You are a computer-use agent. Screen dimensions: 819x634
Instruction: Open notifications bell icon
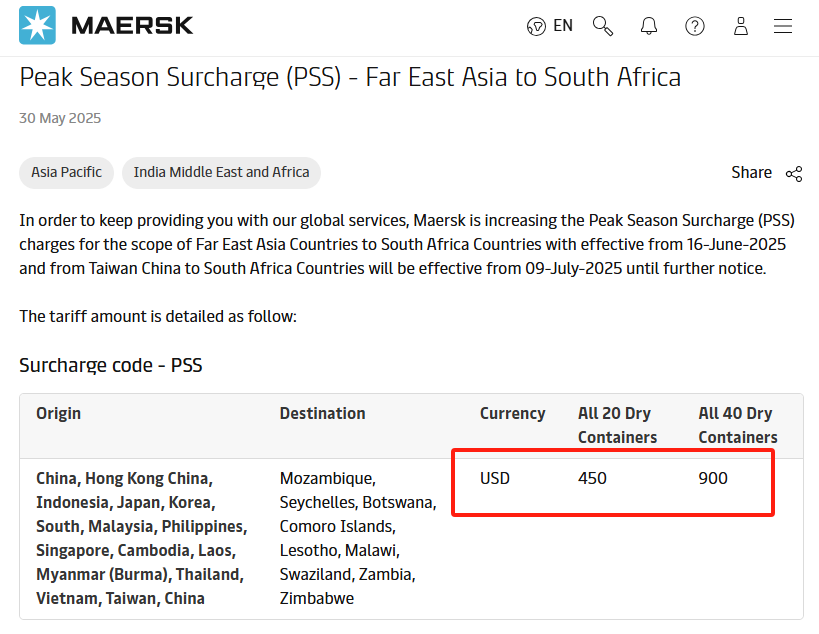(649, 26)
